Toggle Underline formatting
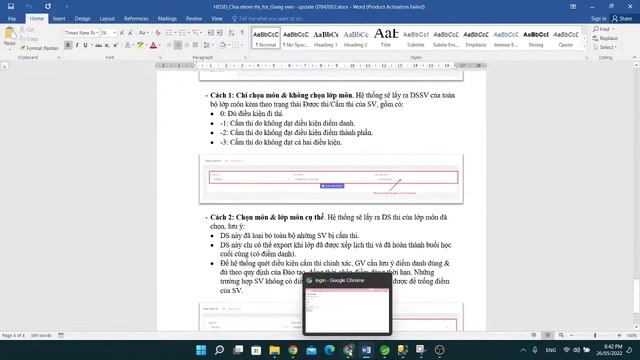The width and height of the screenshot is (640, 360). 85,45
